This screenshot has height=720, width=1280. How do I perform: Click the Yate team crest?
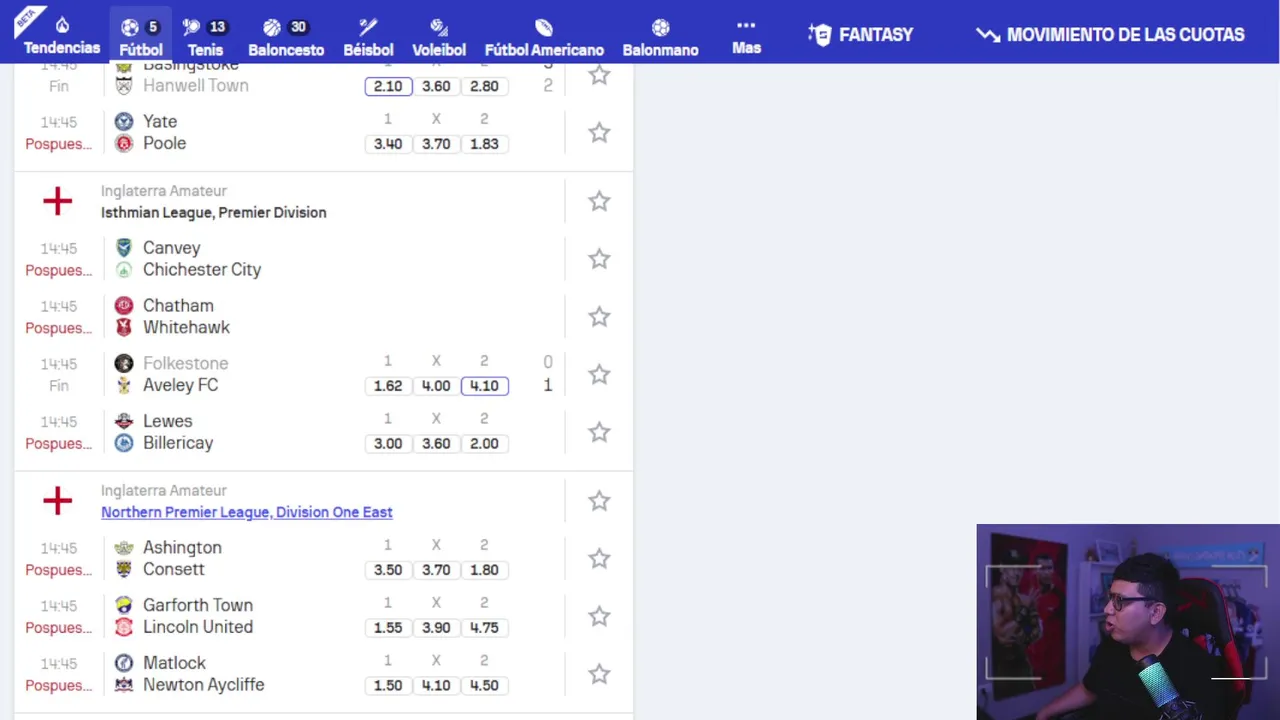[124, 121]
